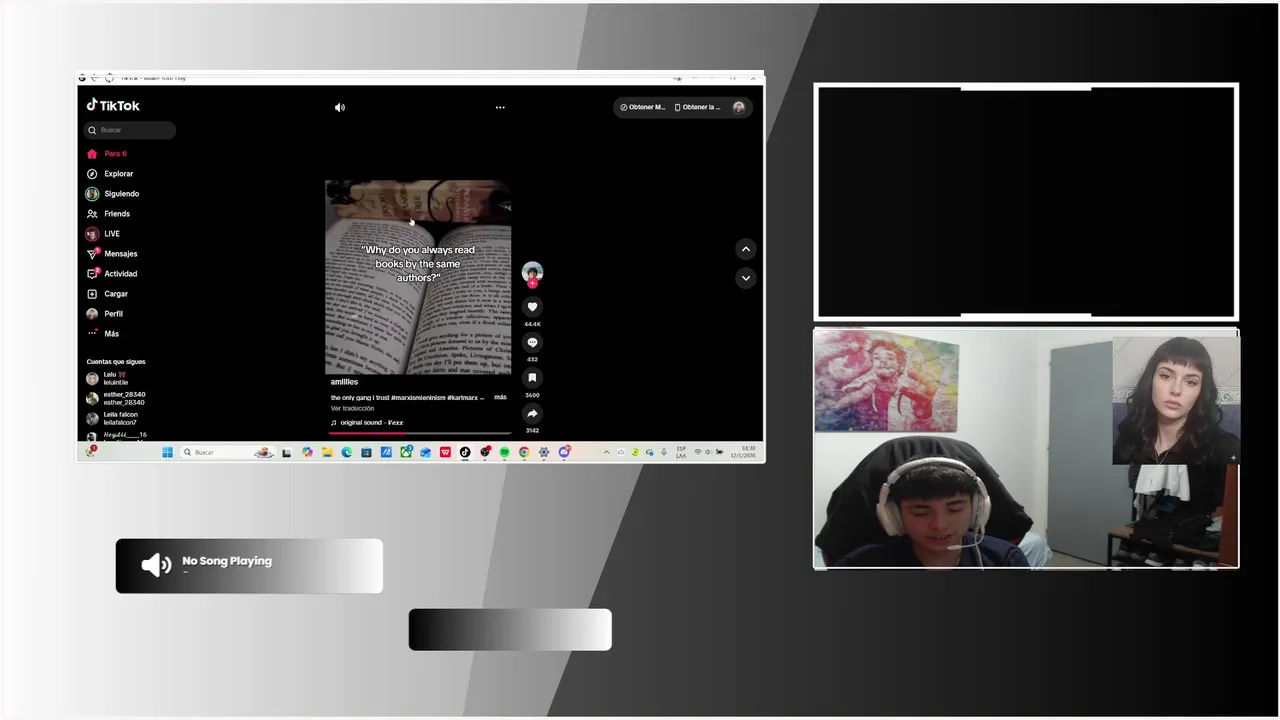Open the TikTok app in the taskbar
1280x720 pixels.
[465, 452]
